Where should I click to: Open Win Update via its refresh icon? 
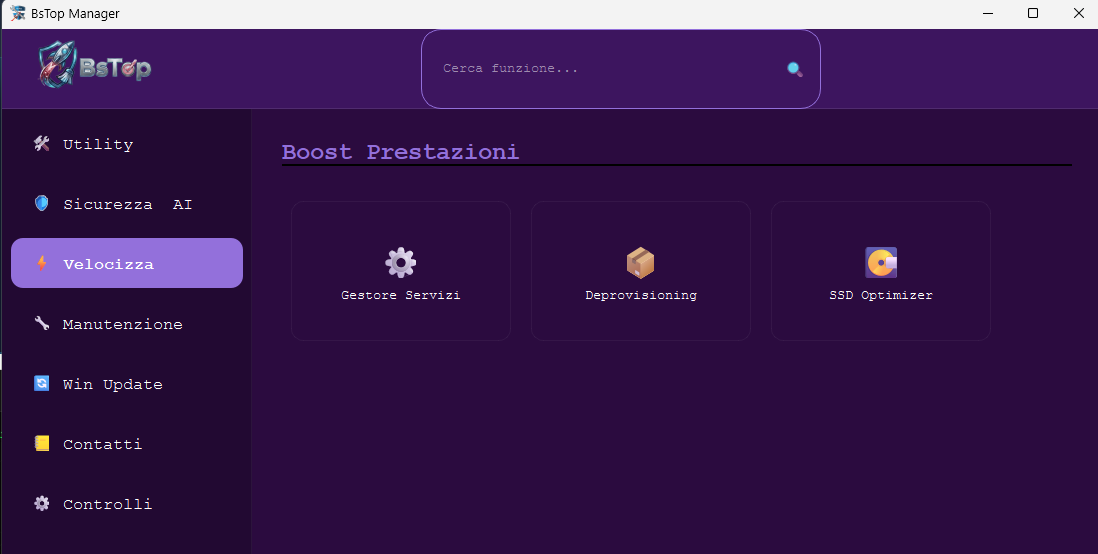pos(41,384)
